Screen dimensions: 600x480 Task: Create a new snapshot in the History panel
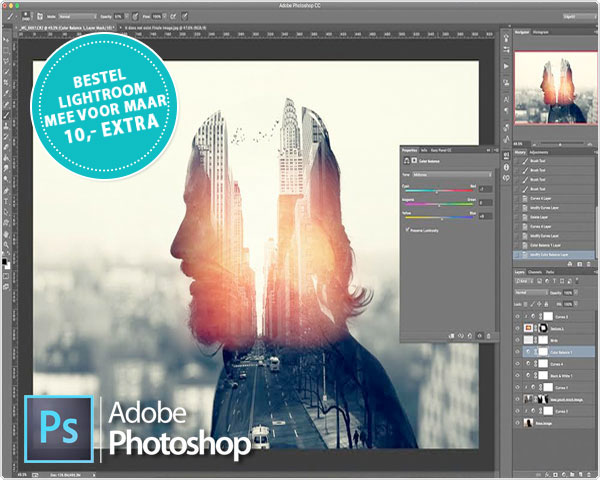[580, 264]
